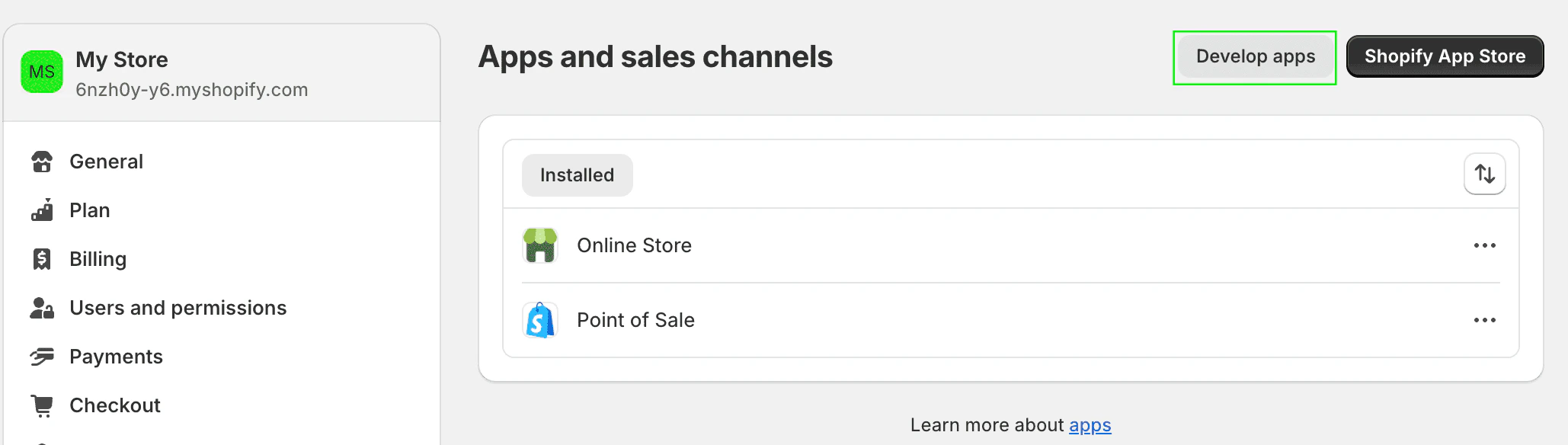
Task: Open the Shopify App Store
Action: click(1445, 57)
